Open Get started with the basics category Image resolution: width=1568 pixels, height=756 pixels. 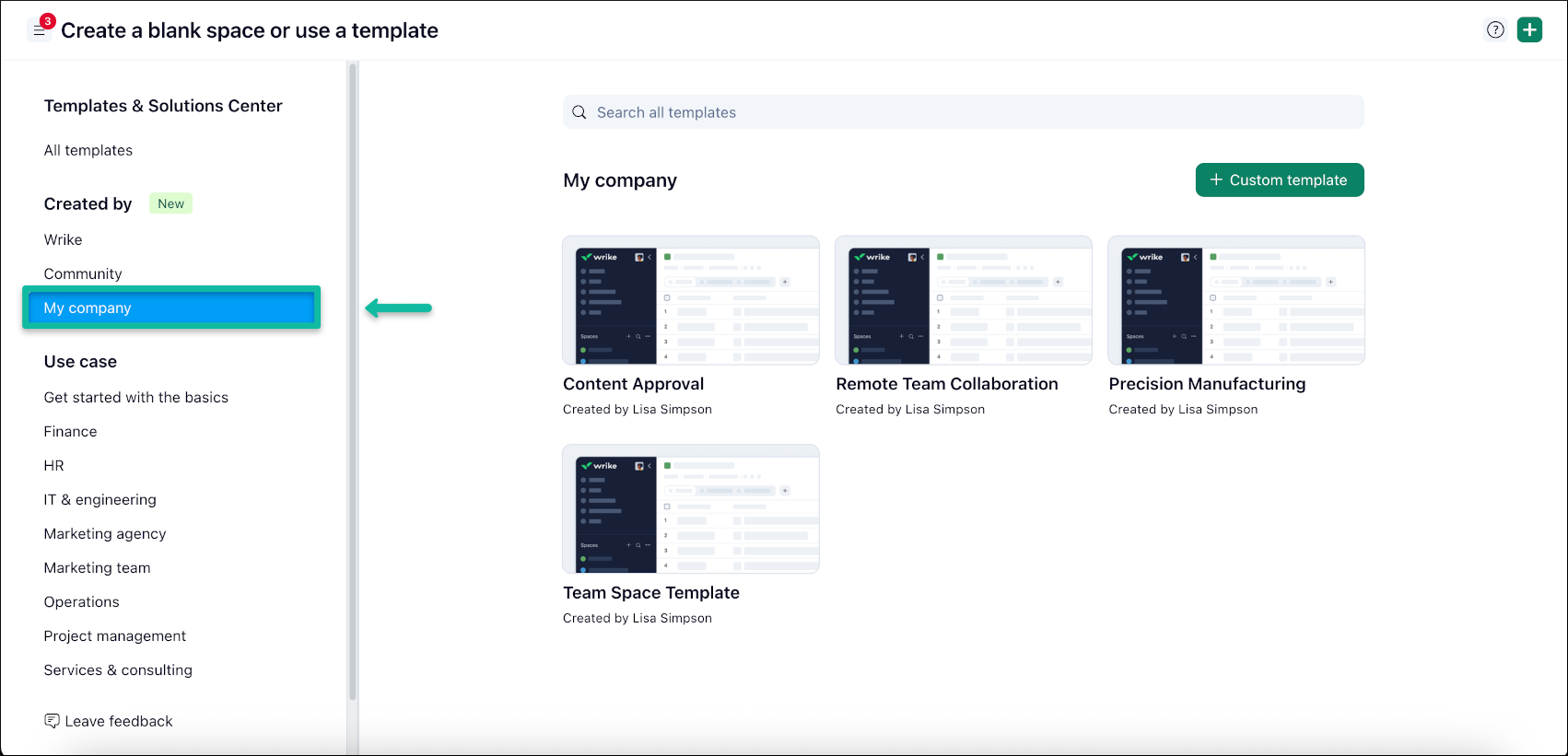coord(136,397)
